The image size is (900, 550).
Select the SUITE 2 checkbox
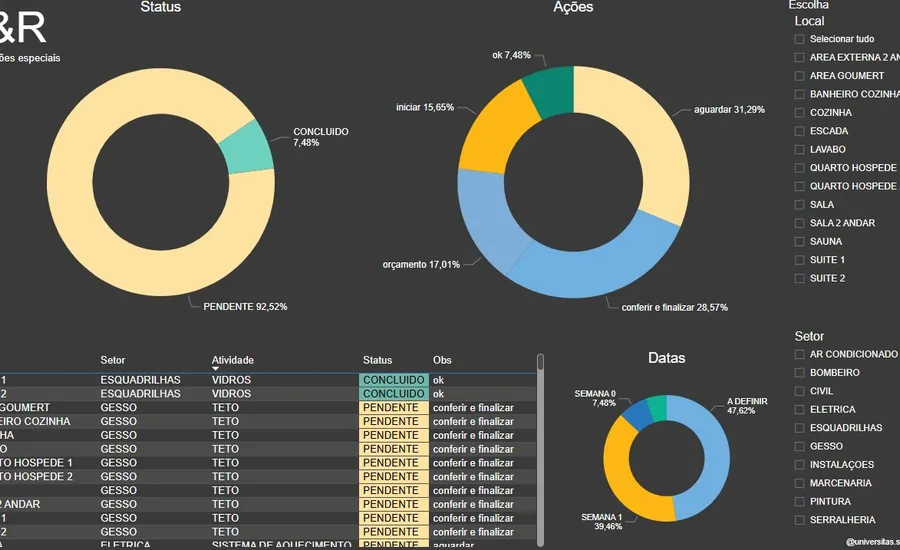(x=799, y=278)
